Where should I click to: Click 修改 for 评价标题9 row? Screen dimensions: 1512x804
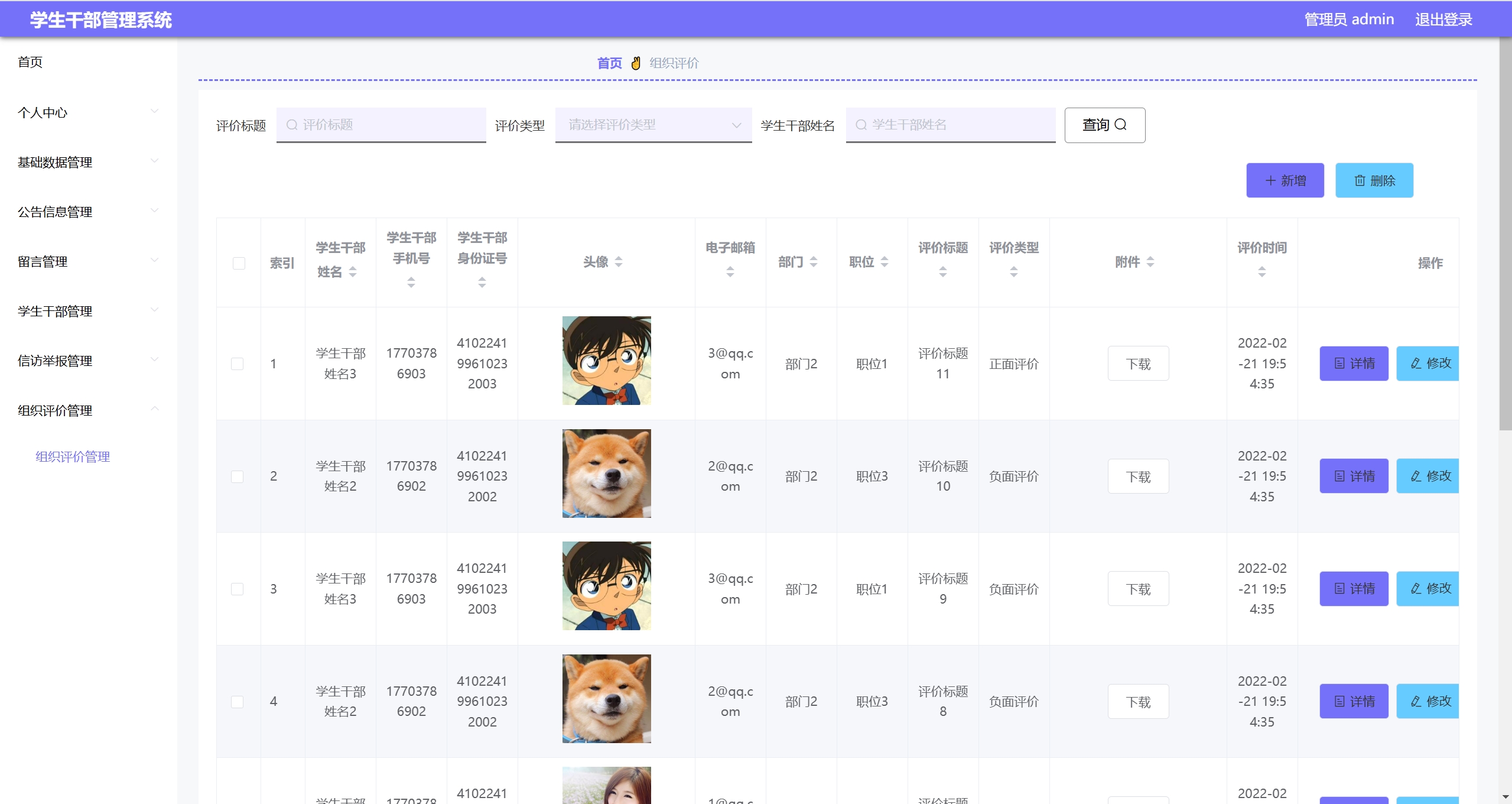pos(1428,589)
